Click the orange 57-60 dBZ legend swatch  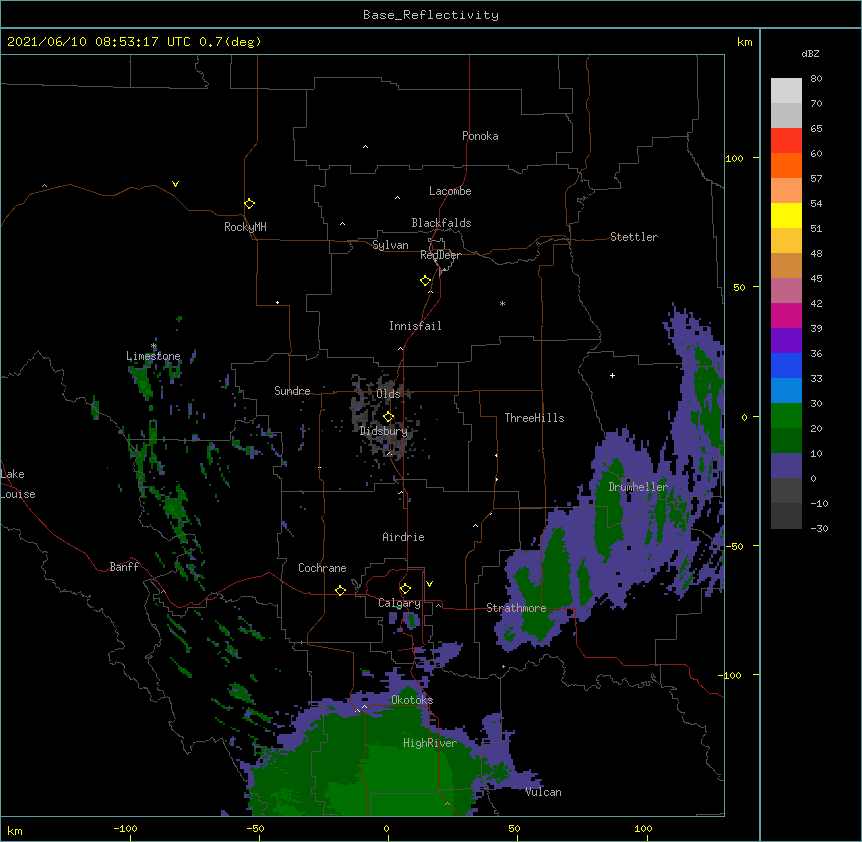(786, 165)
